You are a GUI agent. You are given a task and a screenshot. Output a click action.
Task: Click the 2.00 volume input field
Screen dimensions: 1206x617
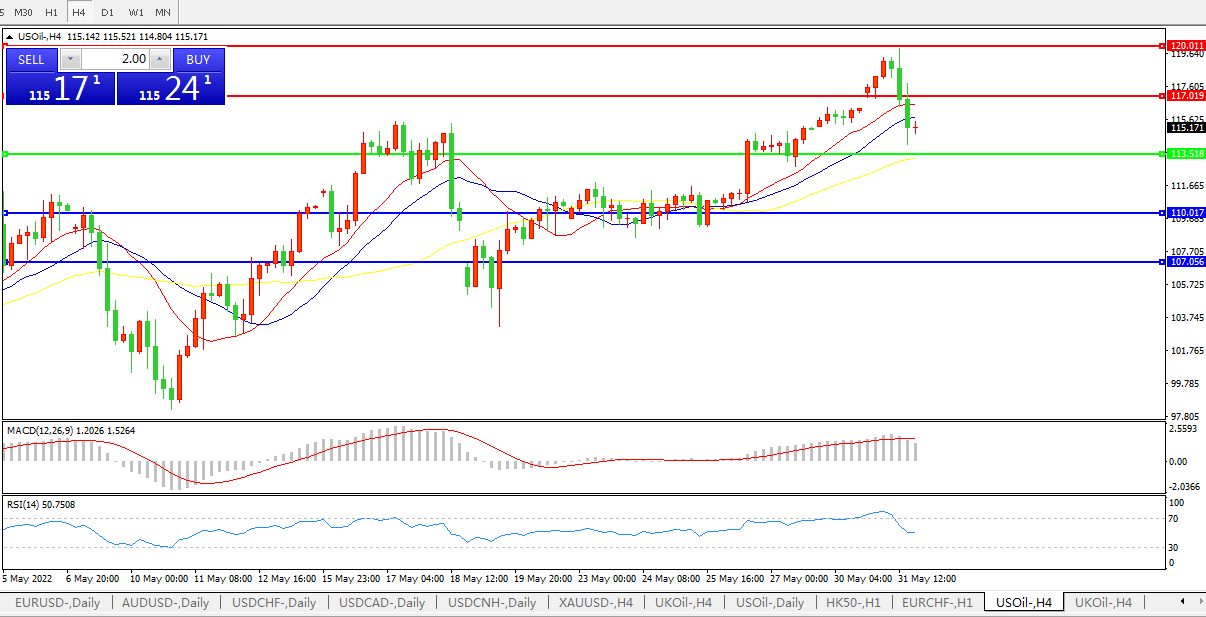coord(115,59)
